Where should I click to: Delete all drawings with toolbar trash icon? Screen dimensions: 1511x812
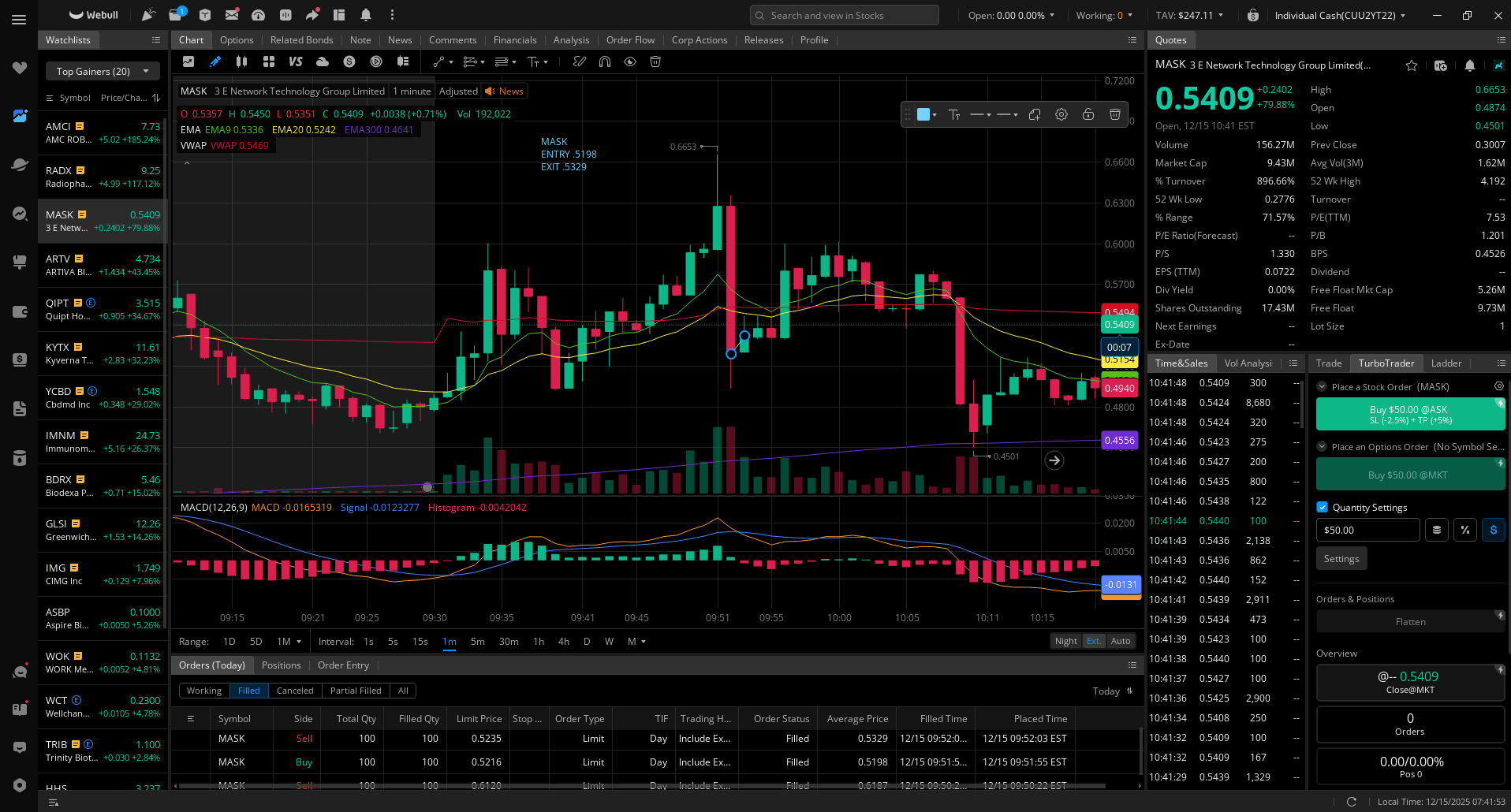(655, 61)
